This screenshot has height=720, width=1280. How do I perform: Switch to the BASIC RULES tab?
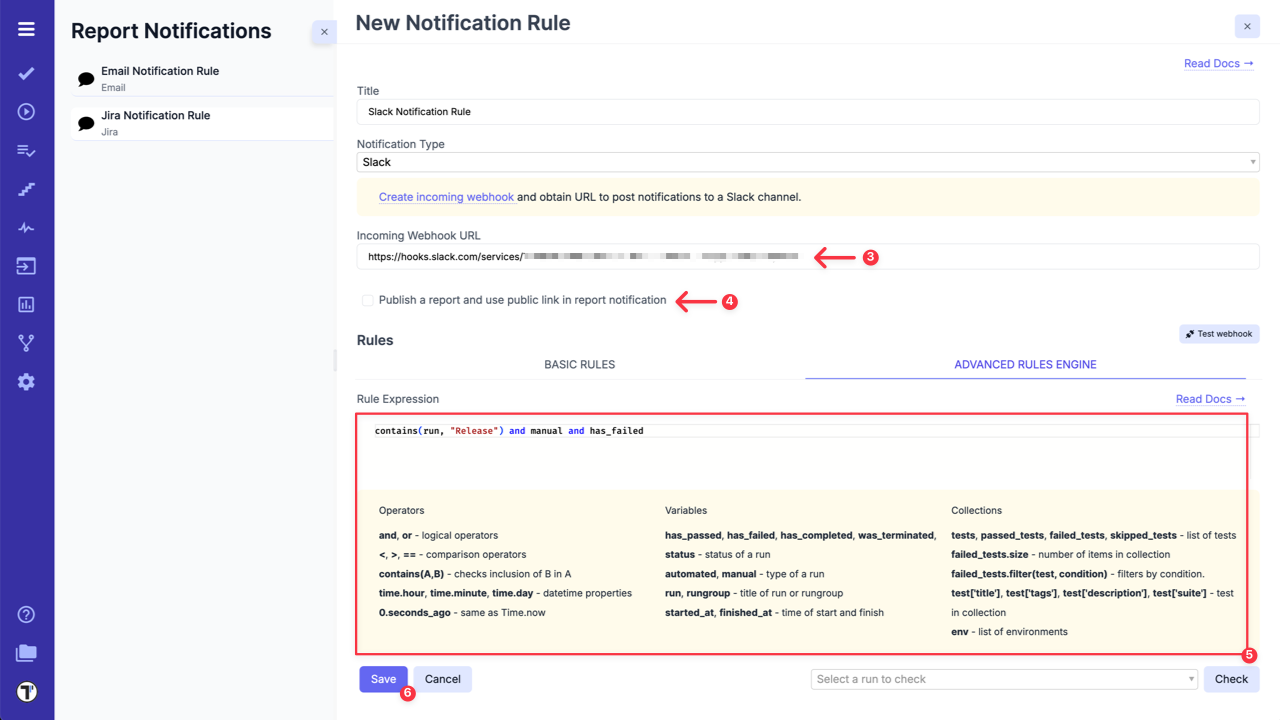coord(579,364)
